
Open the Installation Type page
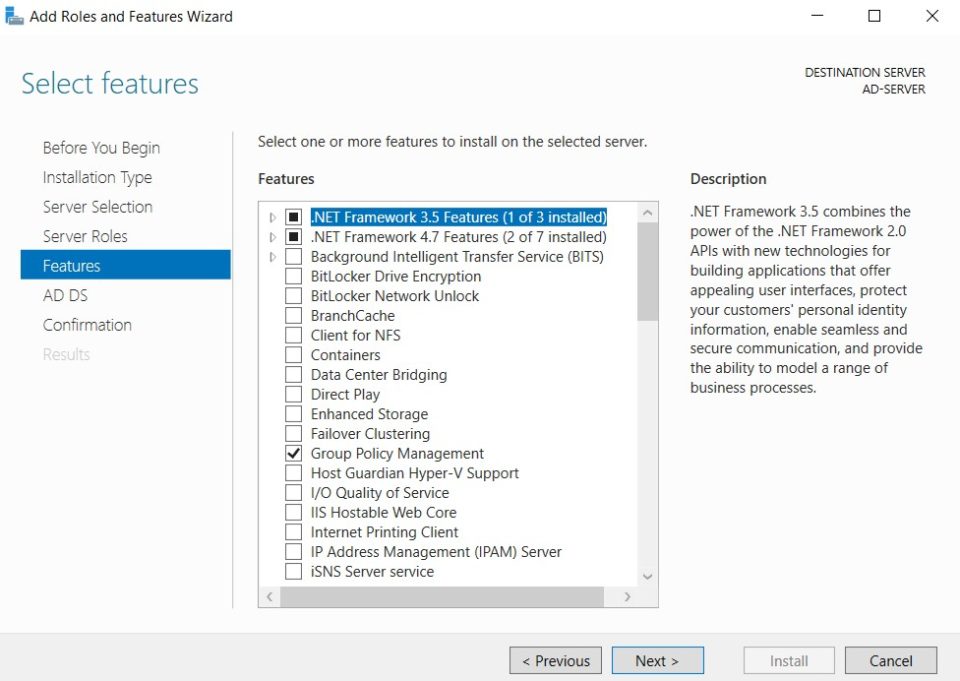pos(97,177)
